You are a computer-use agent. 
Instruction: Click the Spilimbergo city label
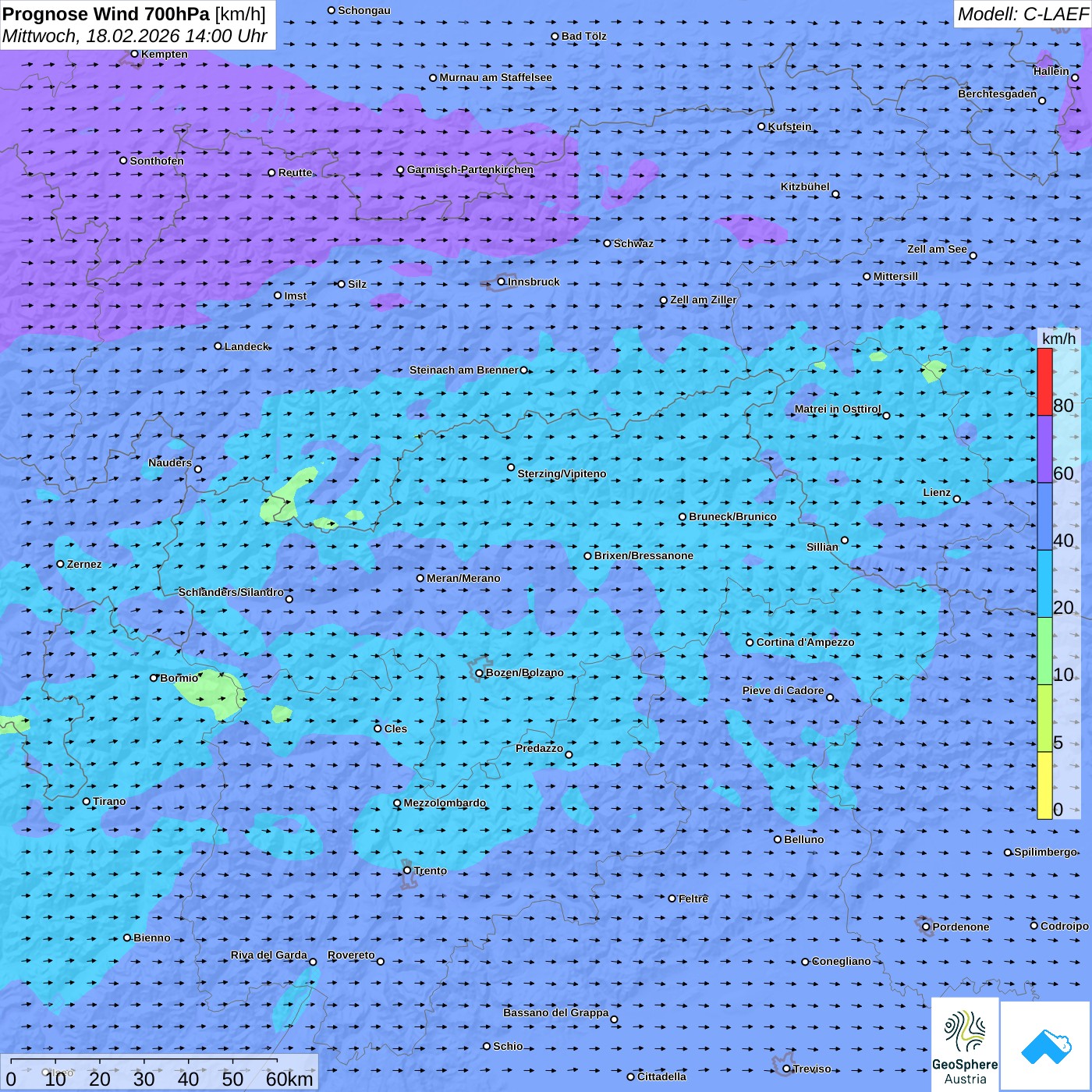[x=1045, y=852]
